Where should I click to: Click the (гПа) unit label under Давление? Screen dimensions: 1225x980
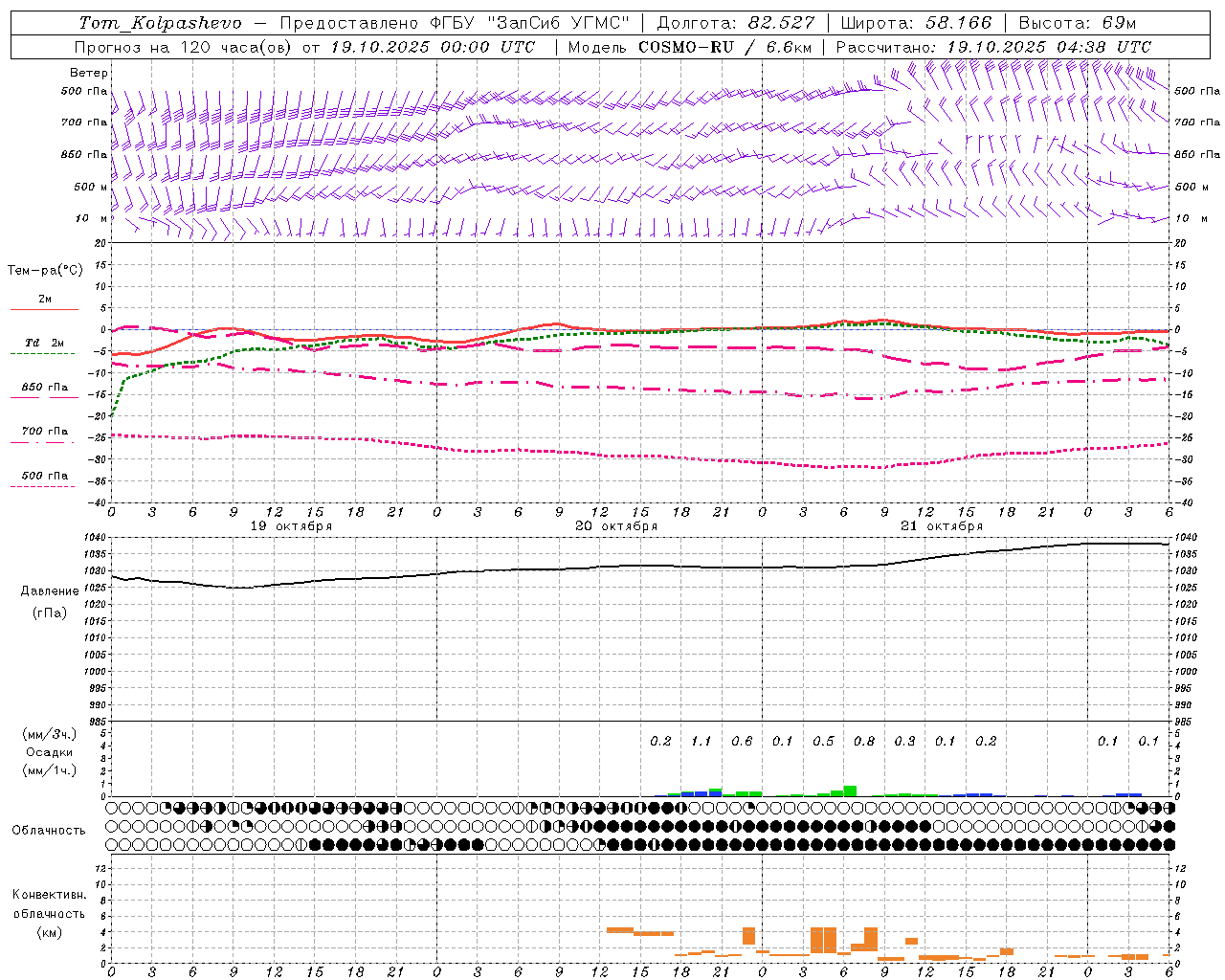50,613
